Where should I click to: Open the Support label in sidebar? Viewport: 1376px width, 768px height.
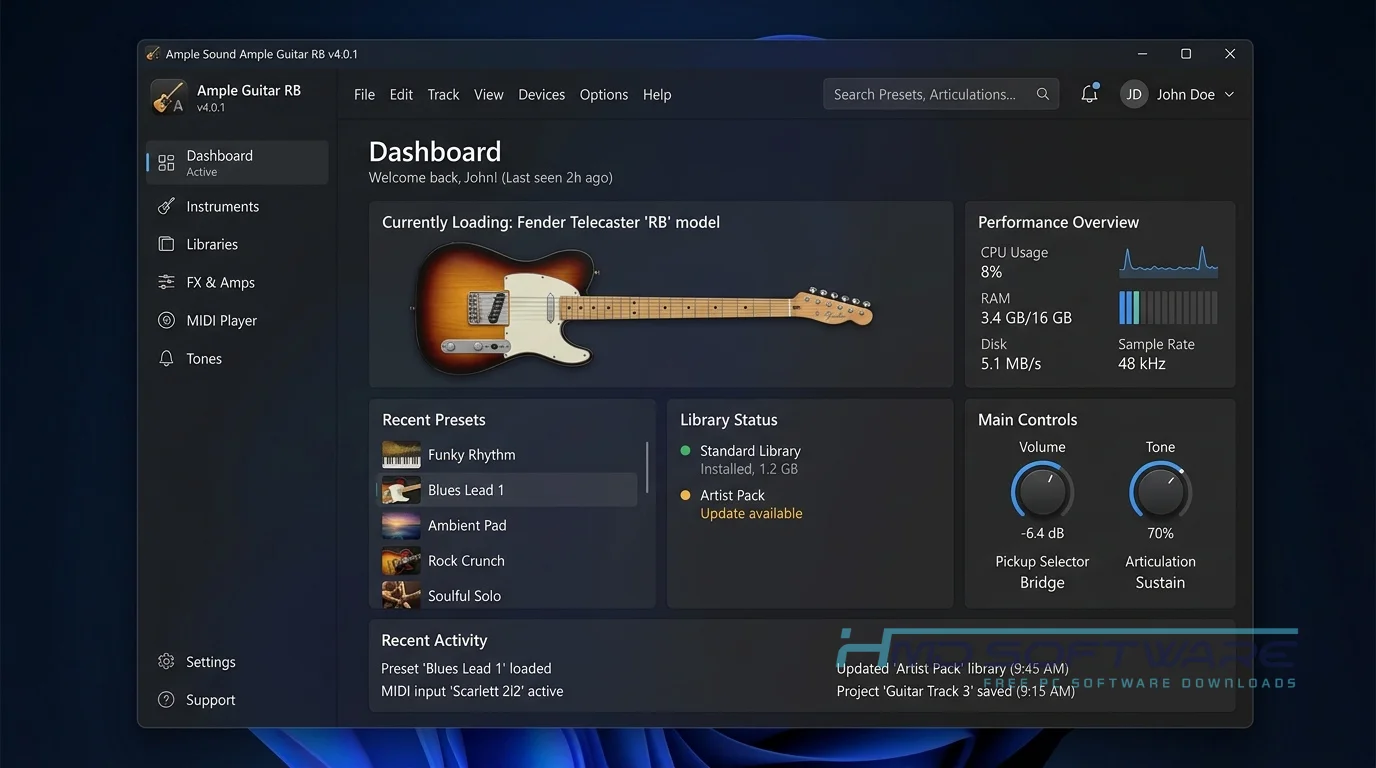[210, 699]
